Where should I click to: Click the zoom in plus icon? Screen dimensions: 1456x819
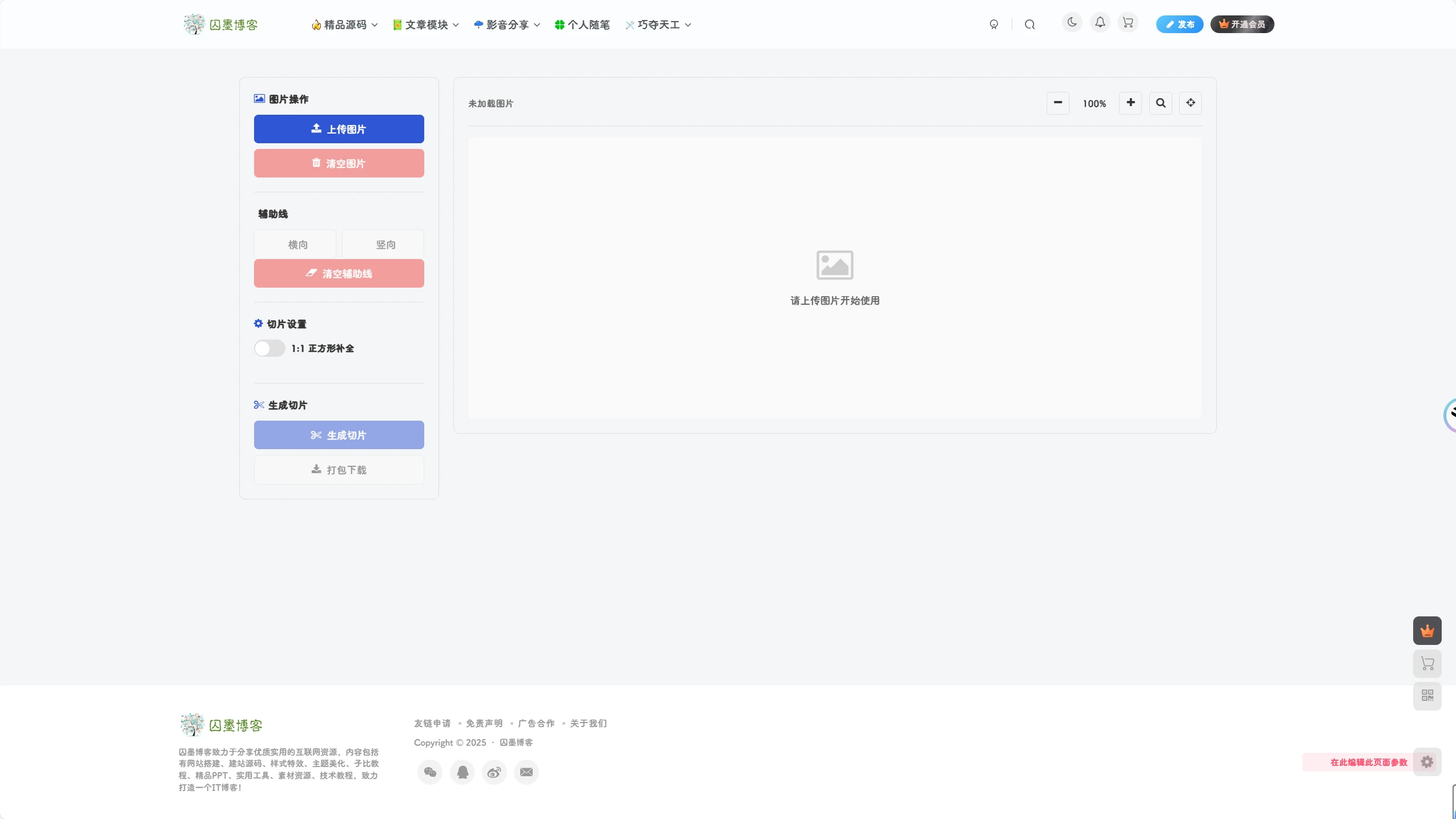point(1130,103)
